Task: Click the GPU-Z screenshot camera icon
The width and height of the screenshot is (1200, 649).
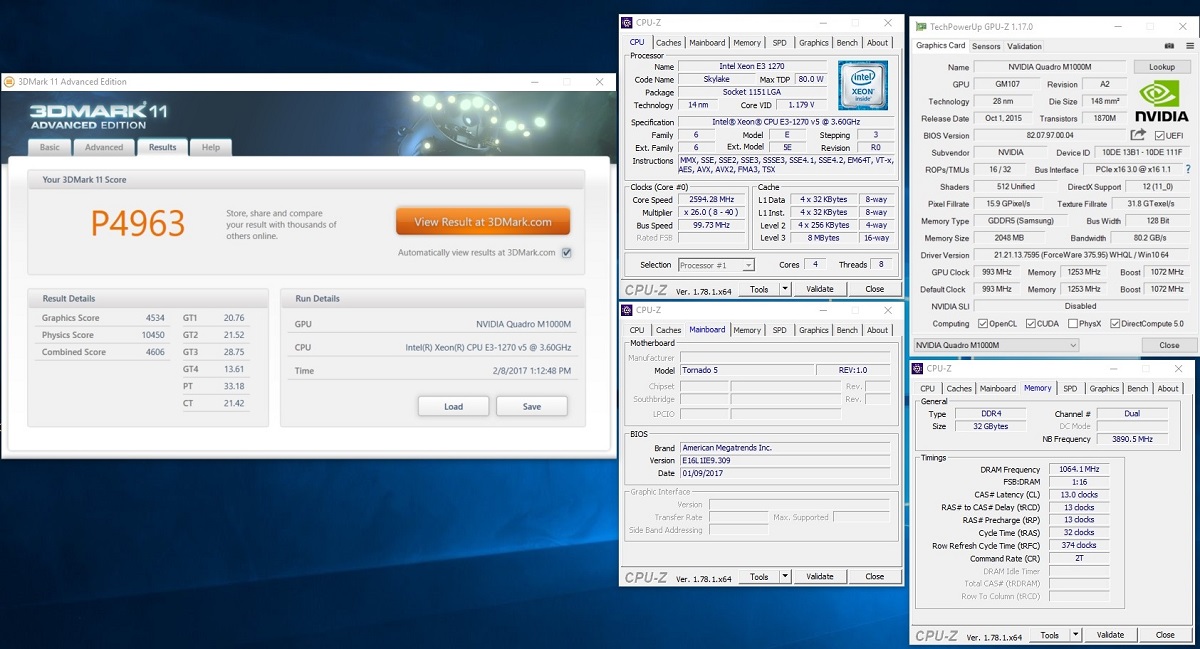Action: (x=1169, y=46)
